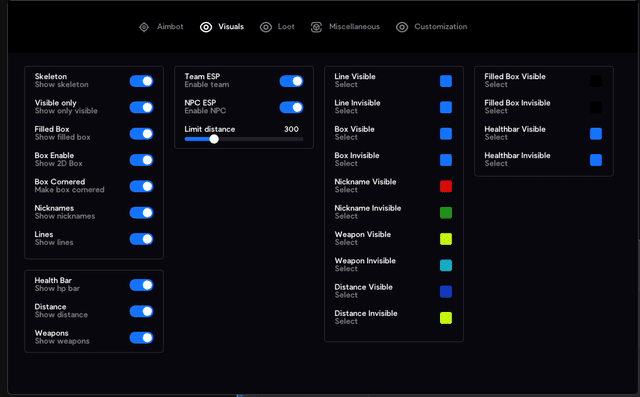The height and width of the screenshot is (397, 640).
Task: Click the Miscellaneous tab icon
Action: coord(316,27)
